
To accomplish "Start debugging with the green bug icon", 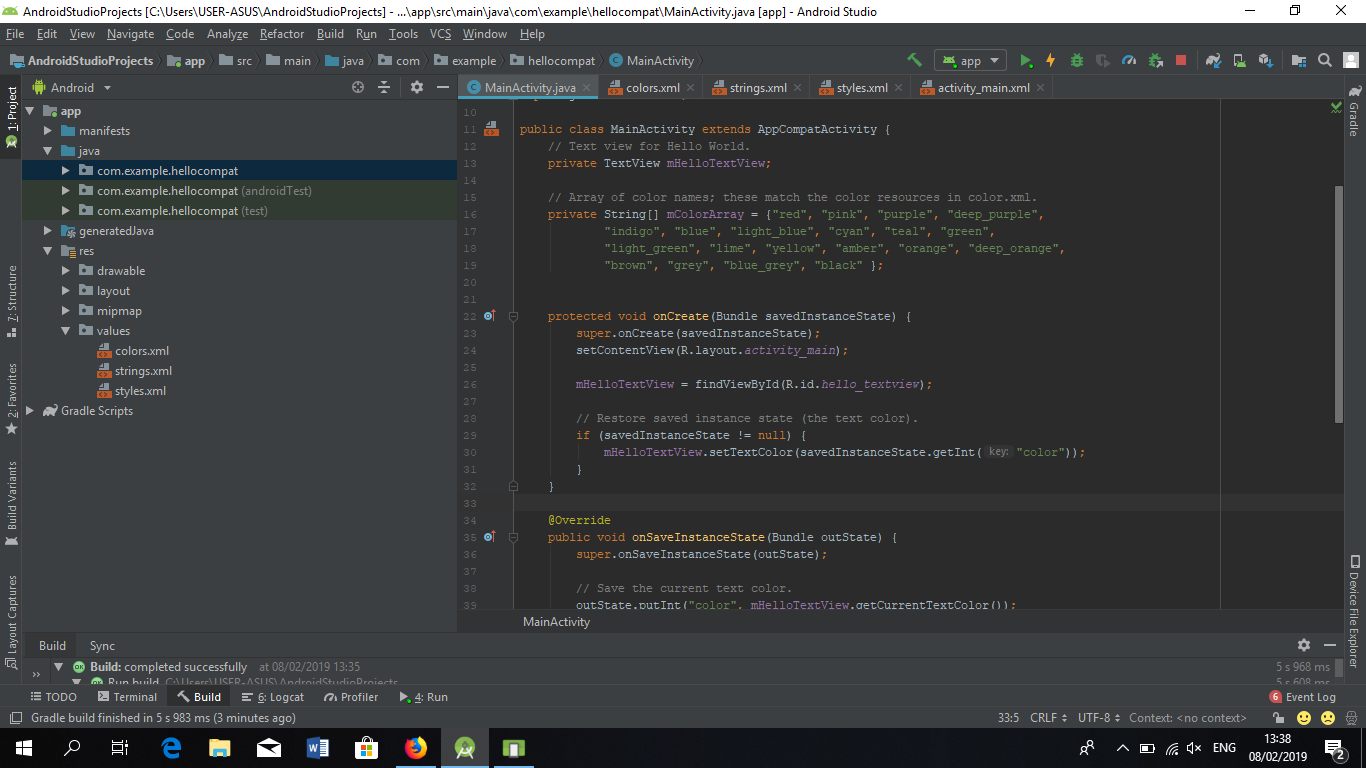I will (1077, 60).
